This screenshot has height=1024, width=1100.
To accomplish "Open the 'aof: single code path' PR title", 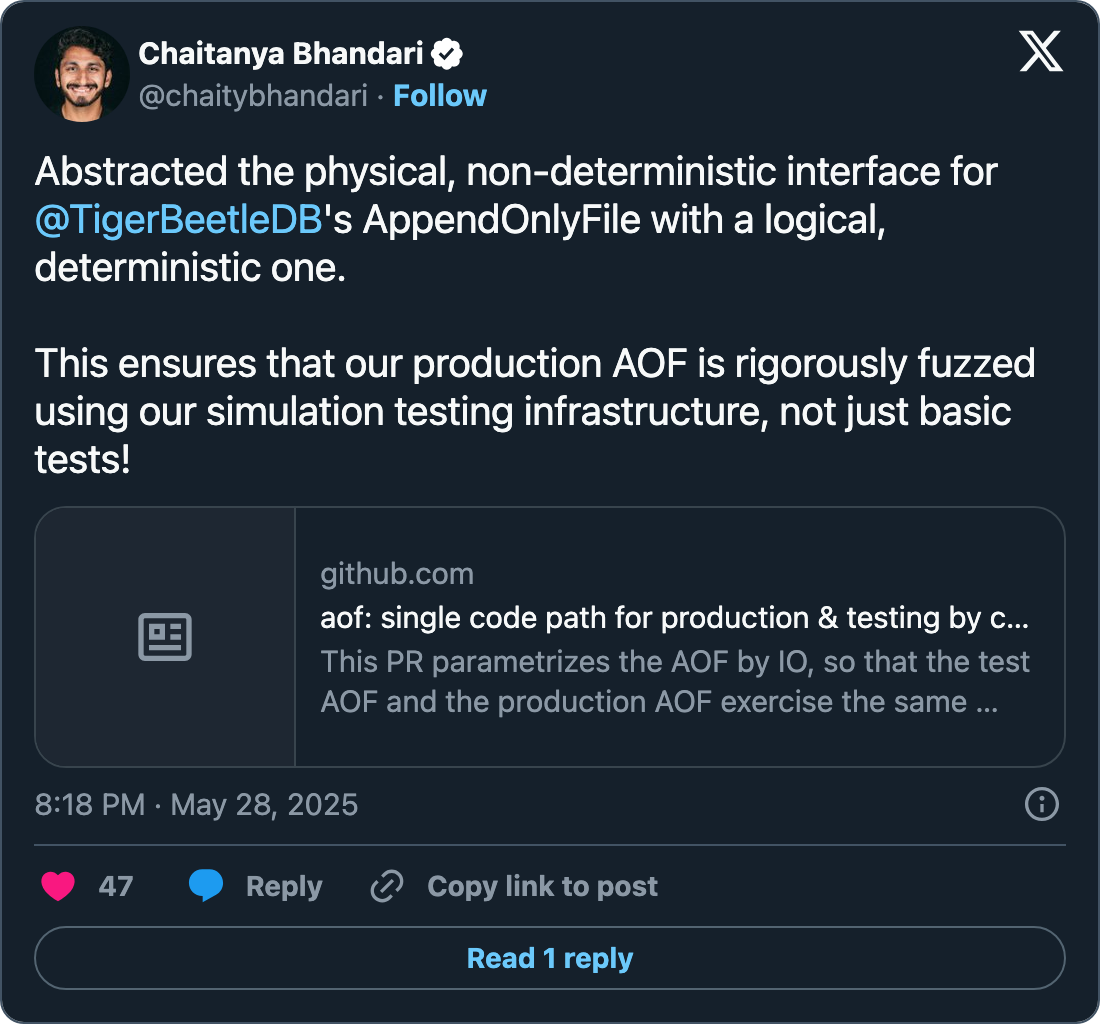I will point(674,618).
